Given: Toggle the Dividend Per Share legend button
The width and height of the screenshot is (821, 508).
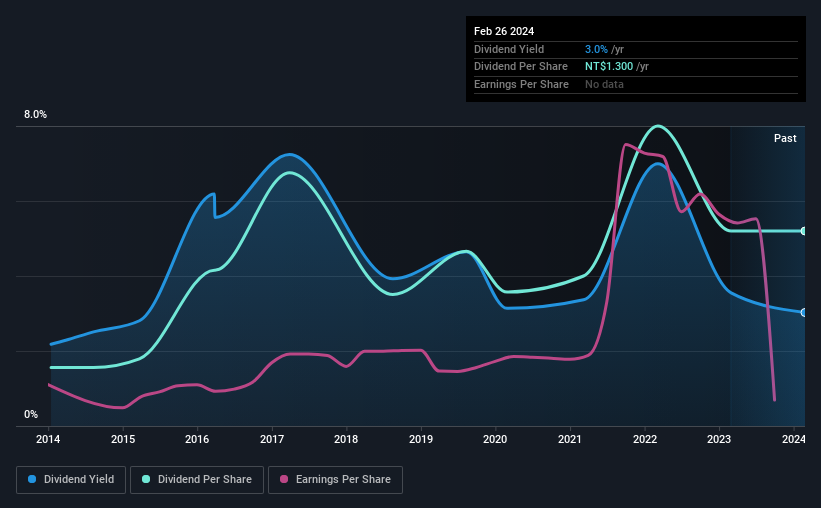Looking at the screenshot, I should tap(197, 480).
